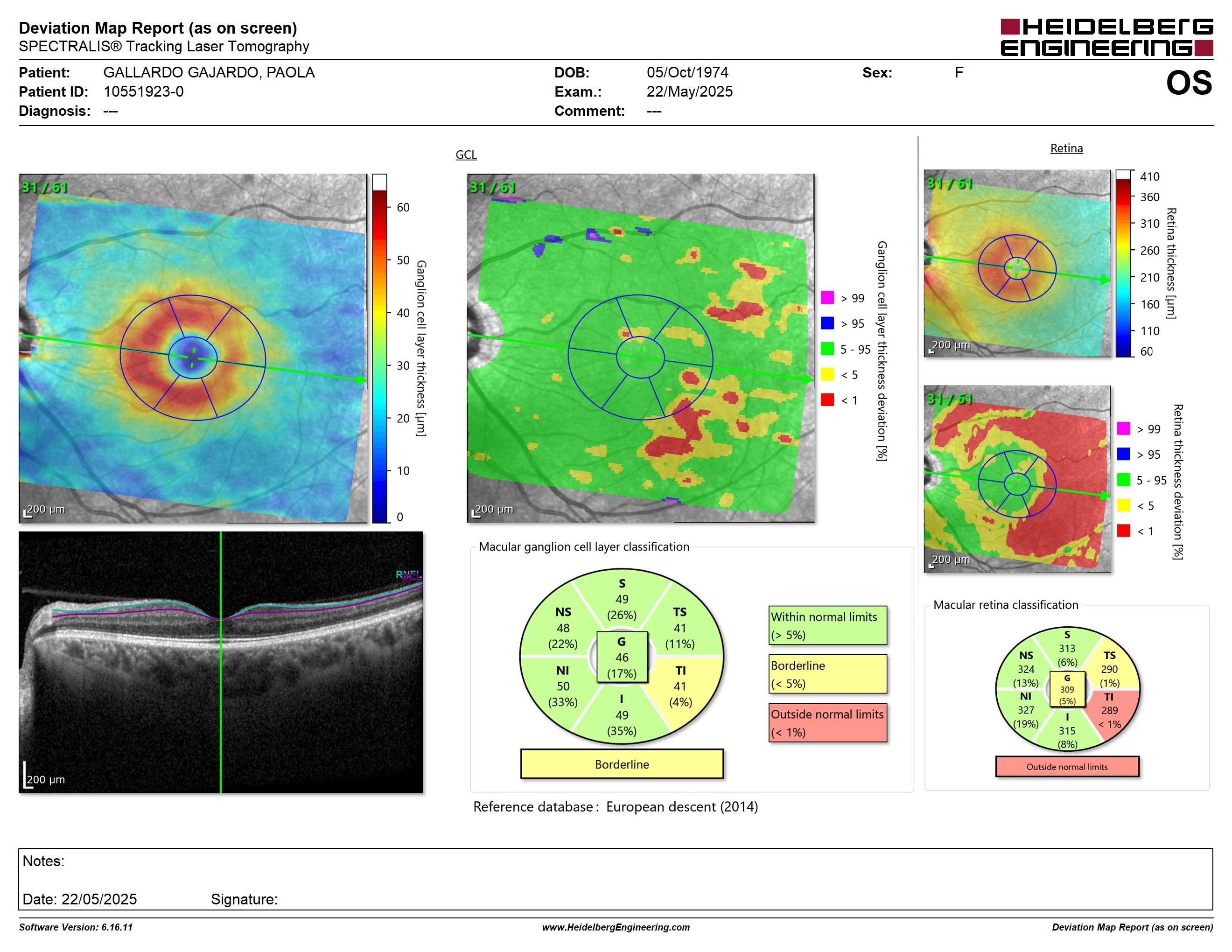Image resolution: width=1232 pixels, height=952 pixels.
Task: Click the 'Borderline (< 5%)' legend box
Action: coord(827,674)
